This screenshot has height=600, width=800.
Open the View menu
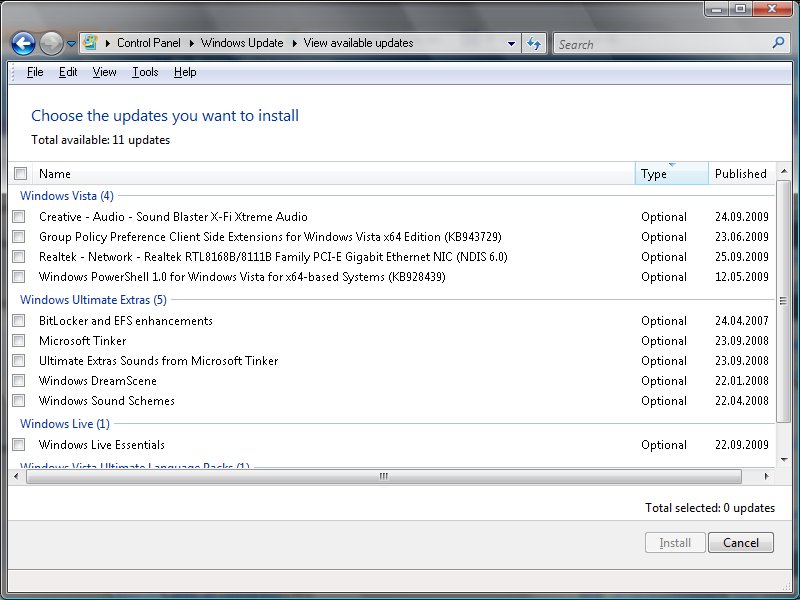[x=105, y=72]
